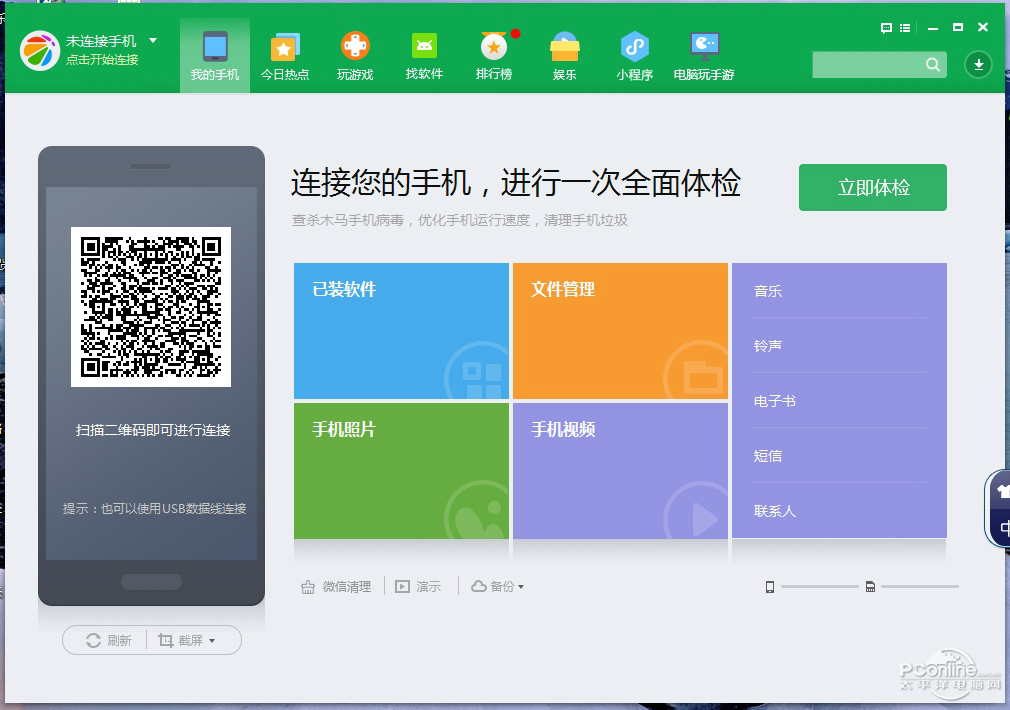
Task: Open 电脑玩手游 tab
Action: click(x=704, y=56)
